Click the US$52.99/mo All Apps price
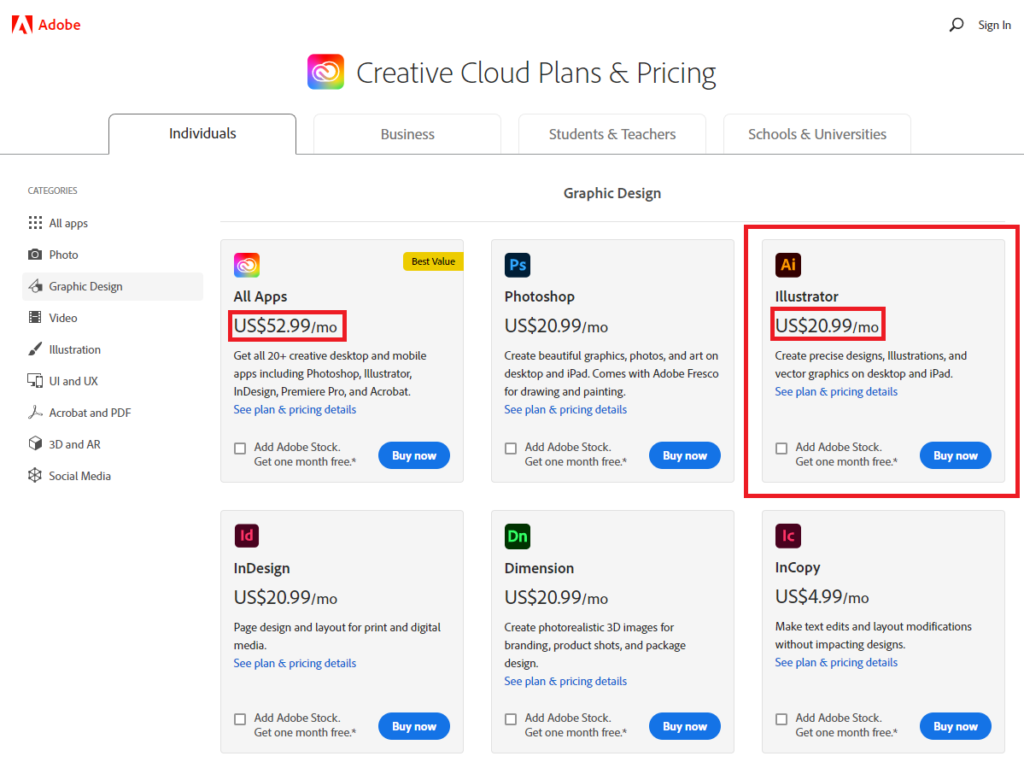 point(285,326)
